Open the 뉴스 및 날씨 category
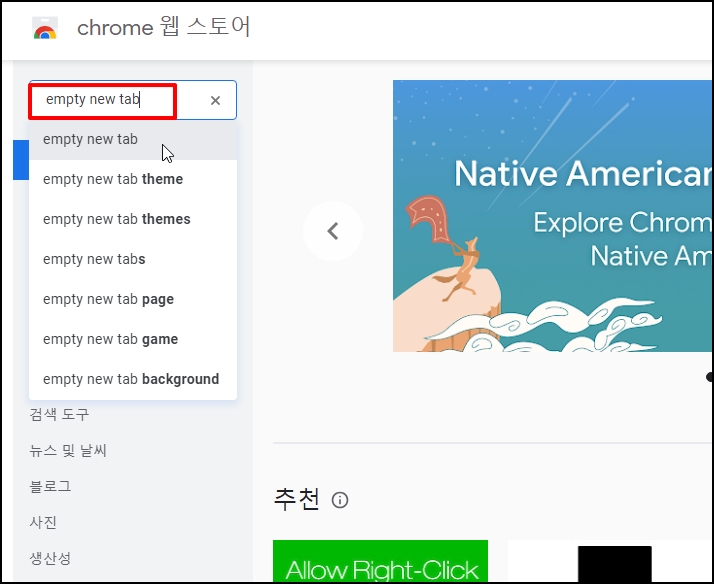This screenshot has height=584, width=714. coord(68,451)
